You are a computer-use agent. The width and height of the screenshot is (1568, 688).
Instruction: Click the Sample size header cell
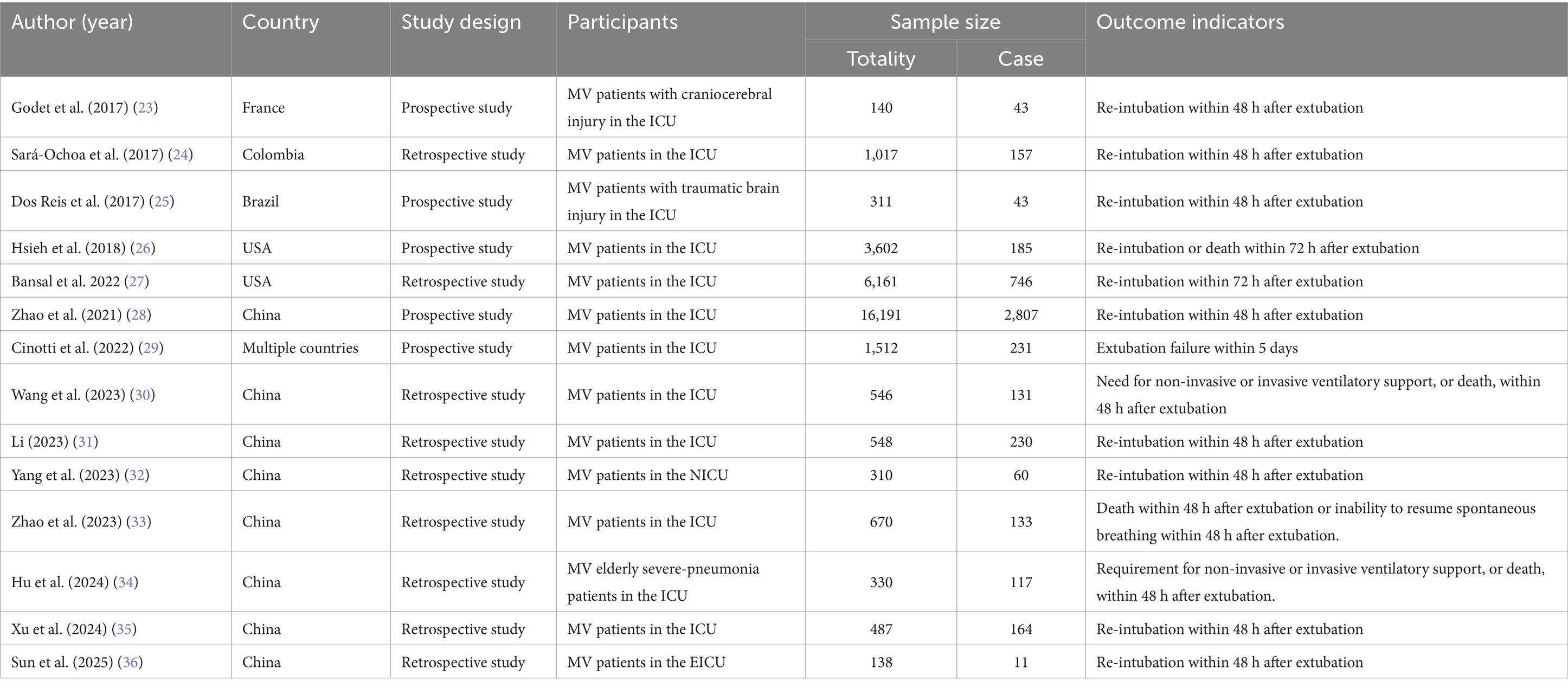pos(944,23)
